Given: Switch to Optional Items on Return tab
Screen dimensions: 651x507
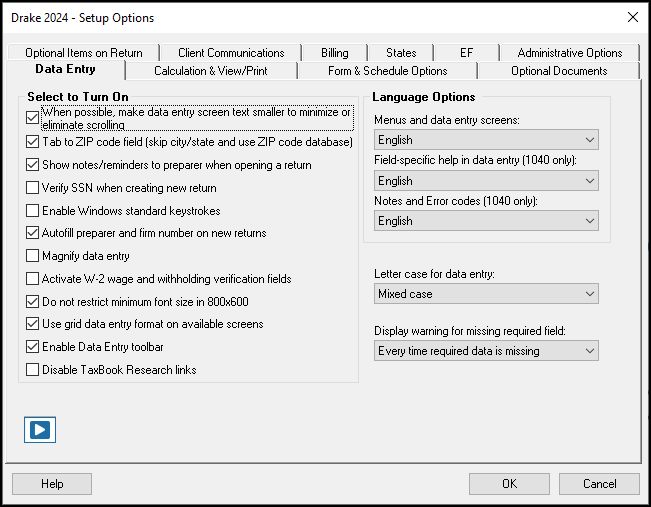Looking at the screenshot, I should click(x=83, y=53).
